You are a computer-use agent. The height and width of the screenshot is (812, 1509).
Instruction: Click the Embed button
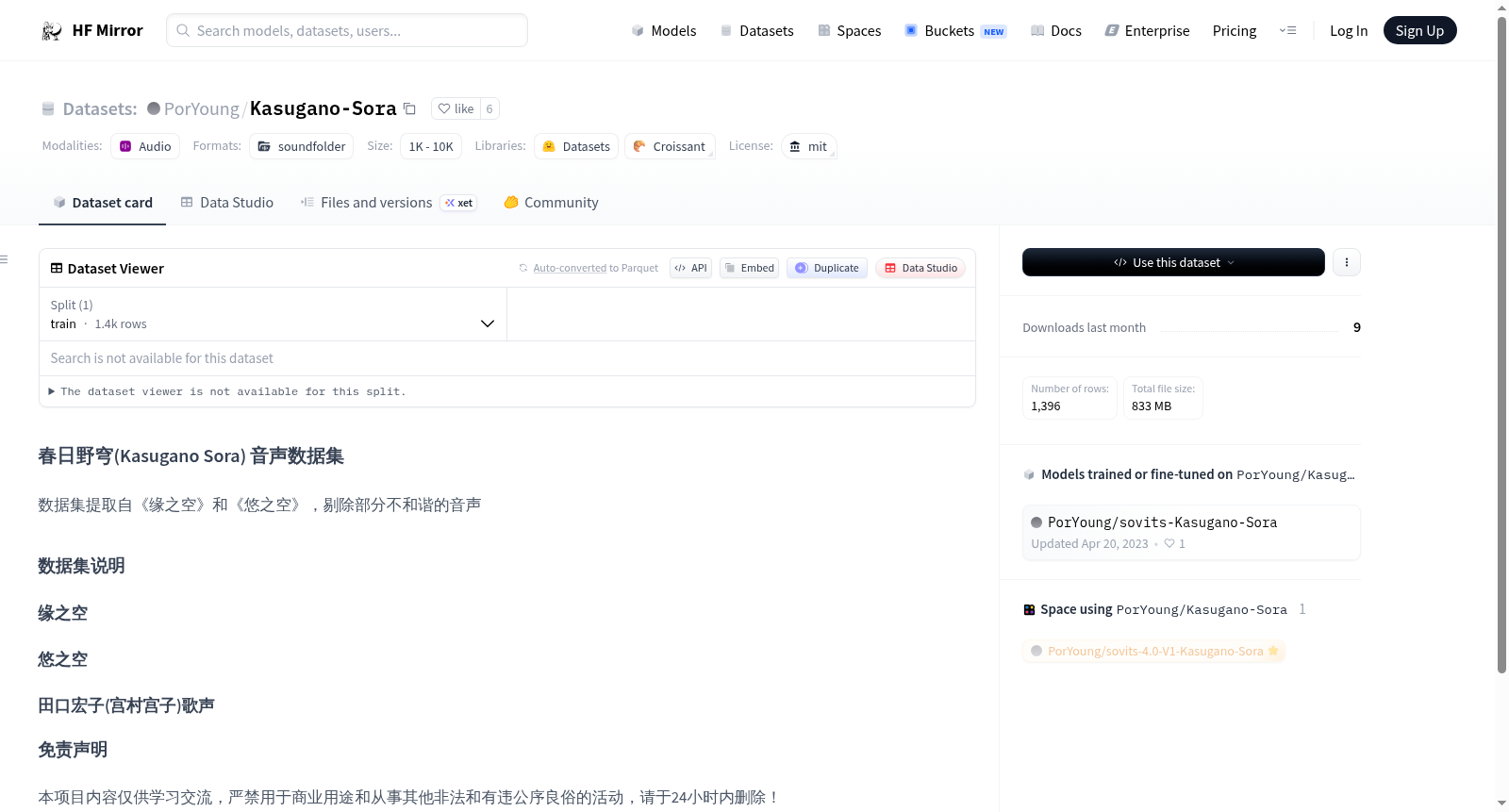750,268
